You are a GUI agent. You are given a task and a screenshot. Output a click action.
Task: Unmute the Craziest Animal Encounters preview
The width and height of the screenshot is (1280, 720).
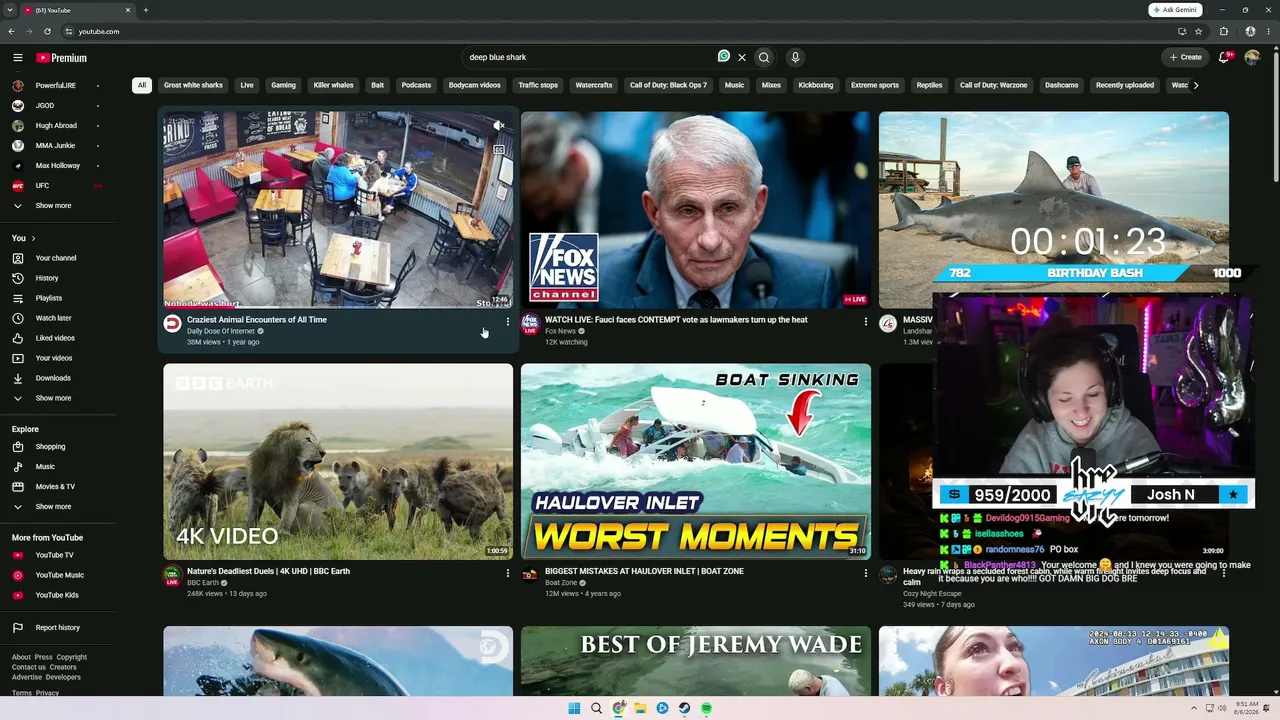[498, 126]
